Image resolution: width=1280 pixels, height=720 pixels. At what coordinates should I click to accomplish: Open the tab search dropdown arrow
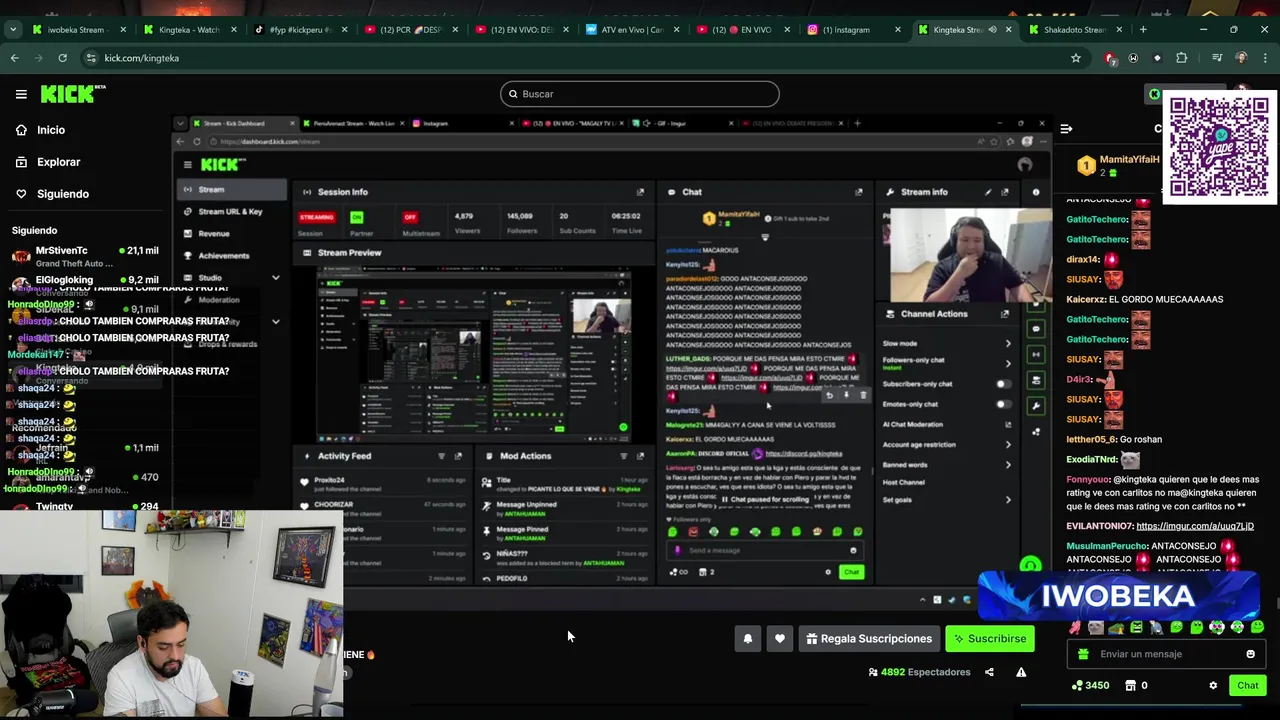[x=13, y=30]
